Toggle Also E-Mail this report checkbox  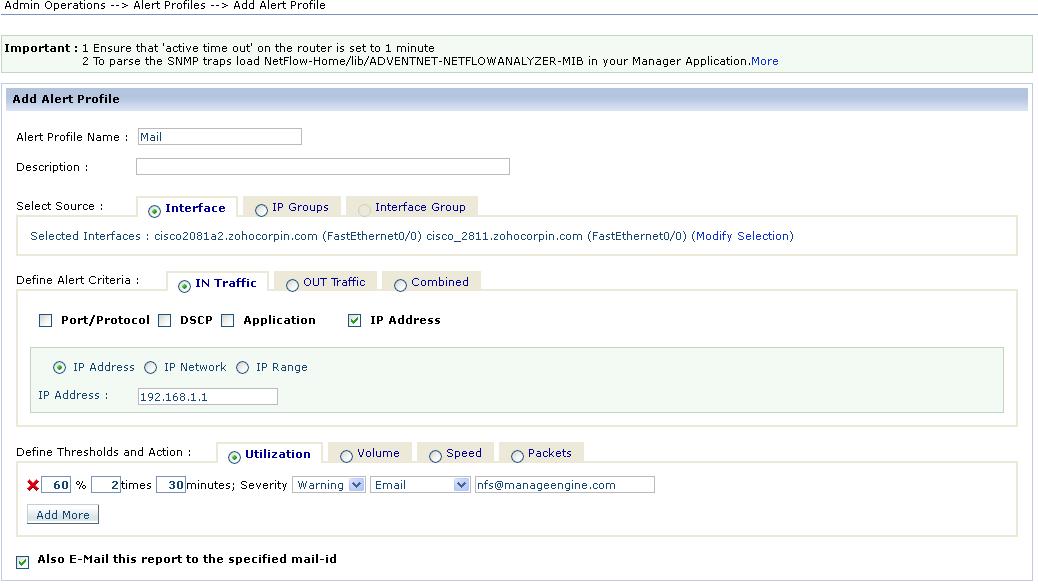(x=23, y=562)
